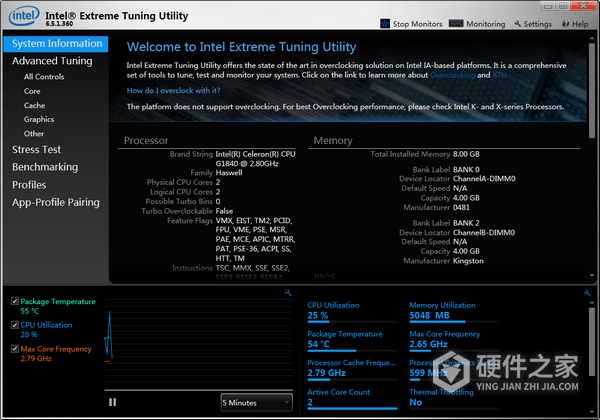Click Memory Utilization 5048 MB value
600x420 pixels.
point(429,316)
